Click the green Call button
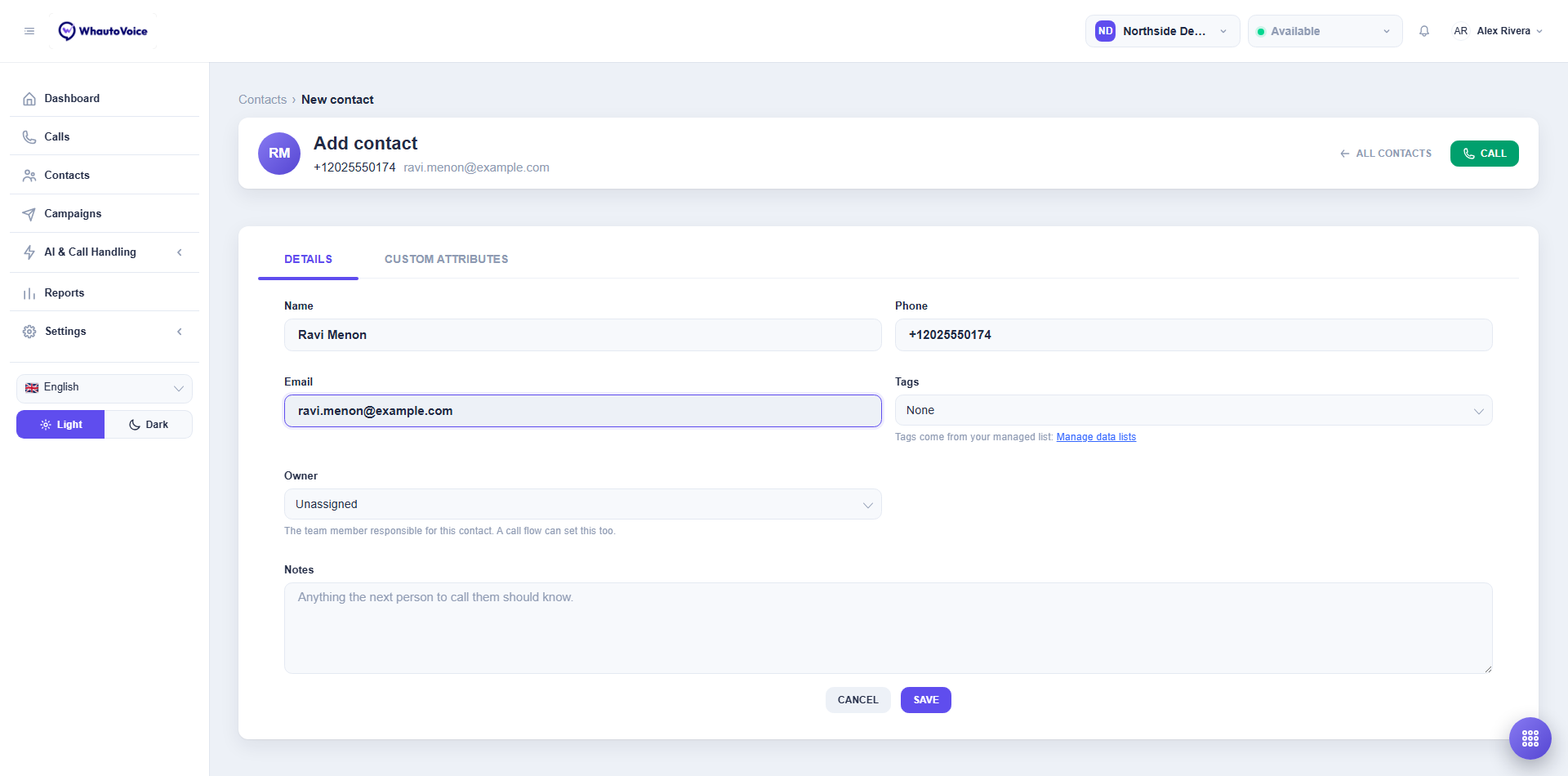This screenshot has height=776, width=1568. (1484, 154)
